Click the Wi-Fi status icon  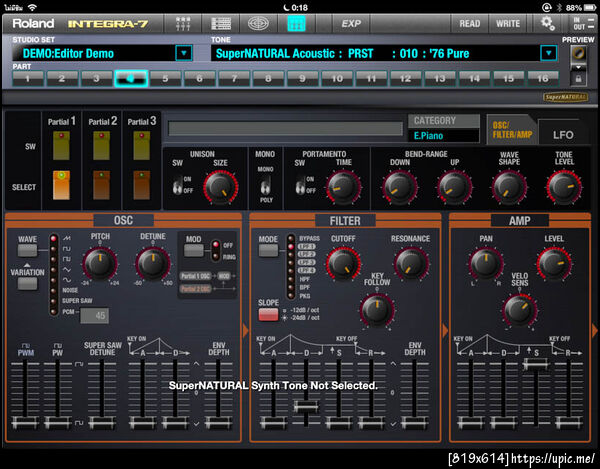(32, 7)
